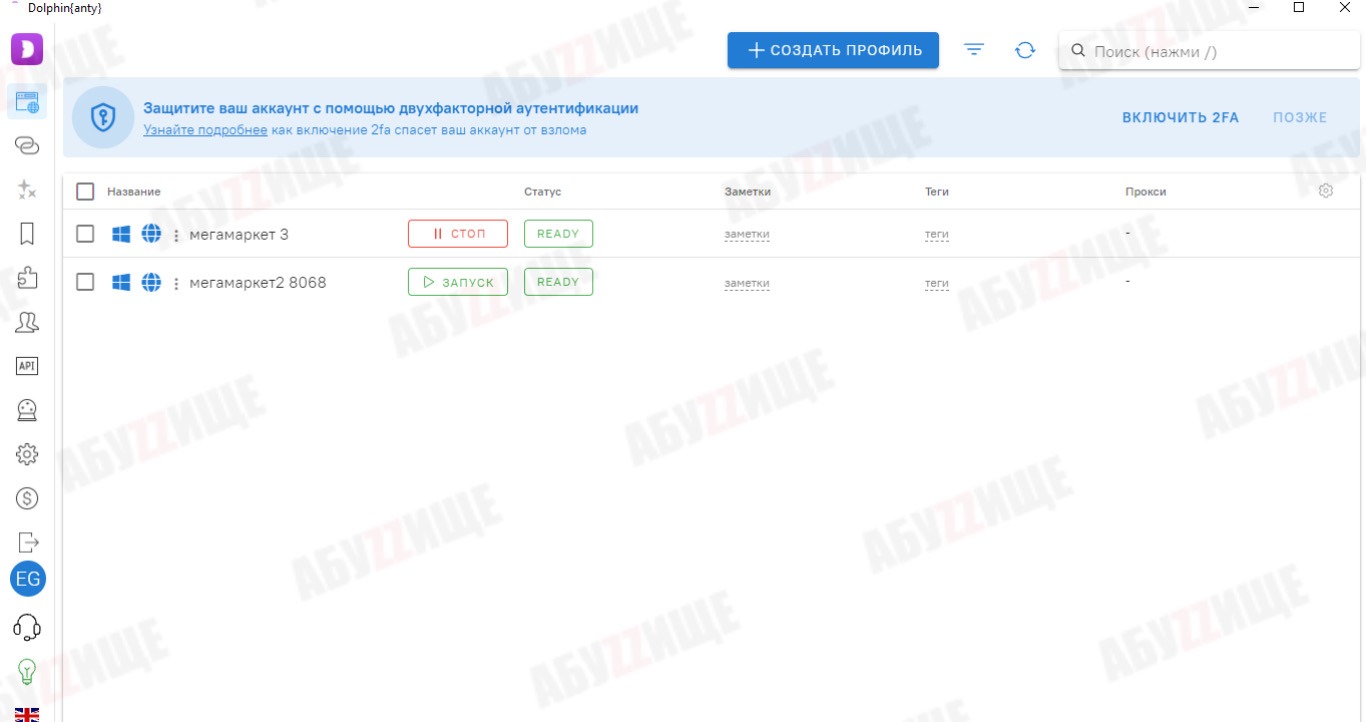Tick the checkbox for мегамаркет 3
Image resolution: width=1366 pixels, height=722 pixels.
pos(85,234)
